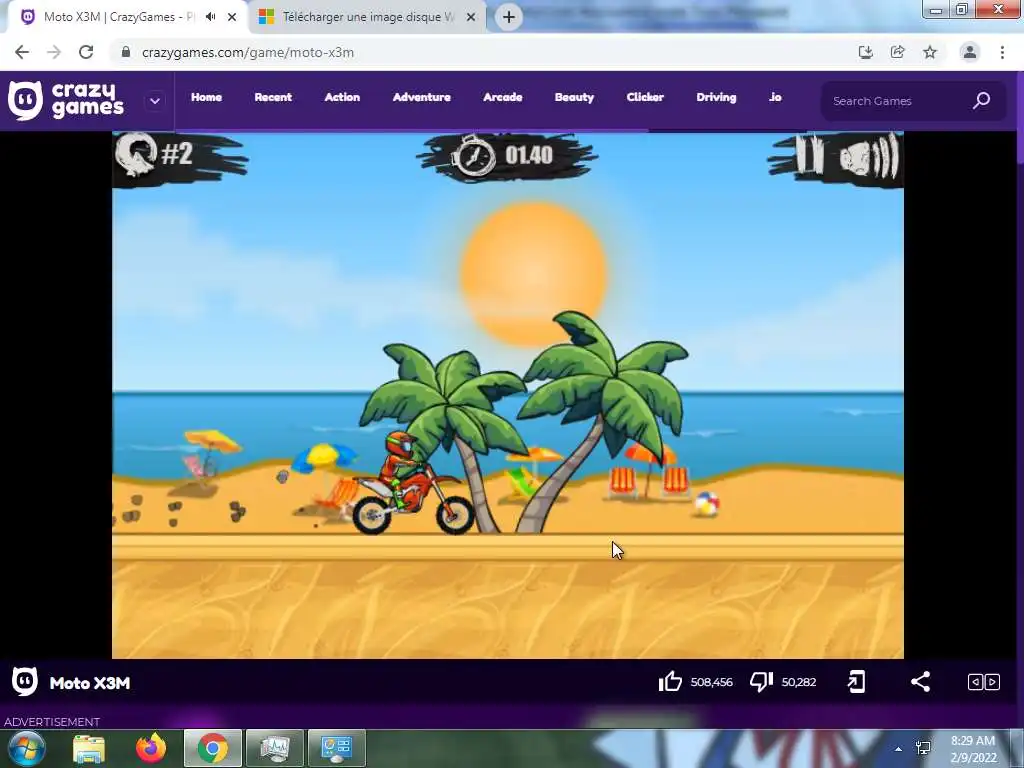
Task: Like the game with thumbs up
Action: pos(670,682)
